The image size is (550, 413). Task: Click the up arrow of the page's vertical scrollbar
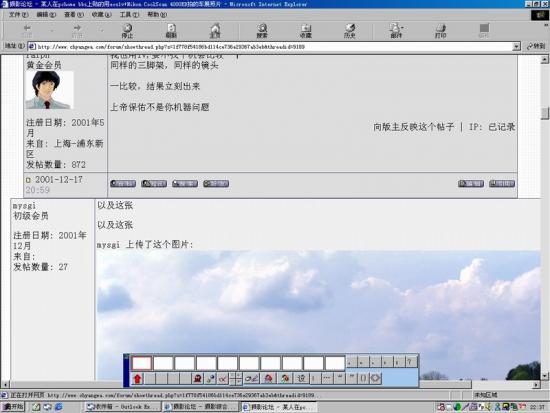coord(545,59)
